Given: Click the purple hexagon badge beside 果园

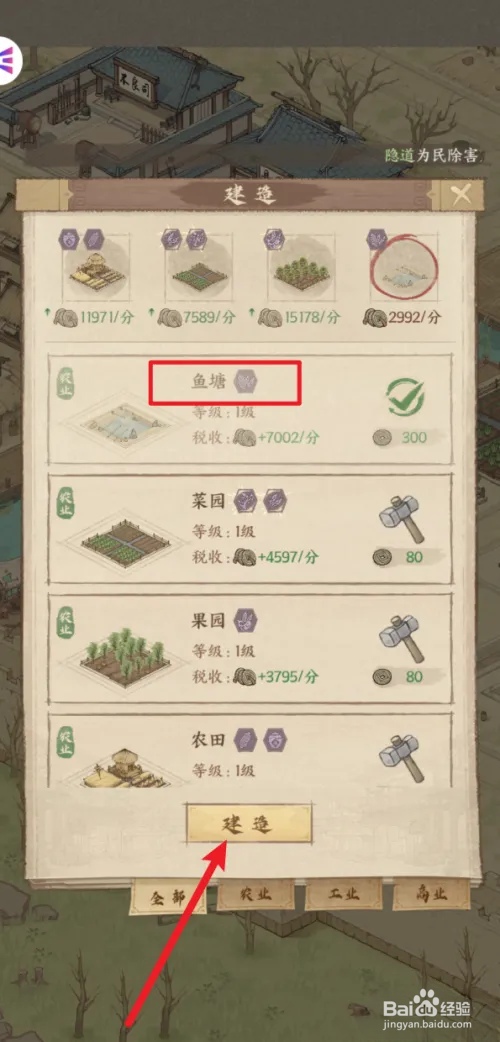Looking at the screenshot, I should click(246, 621).
